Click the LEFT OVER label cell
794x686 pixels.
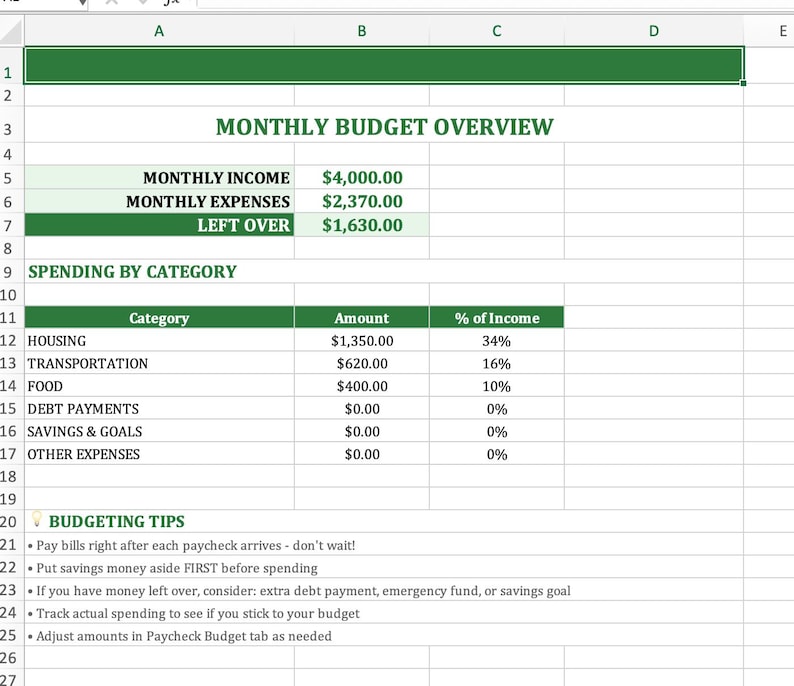click(159, 225)
